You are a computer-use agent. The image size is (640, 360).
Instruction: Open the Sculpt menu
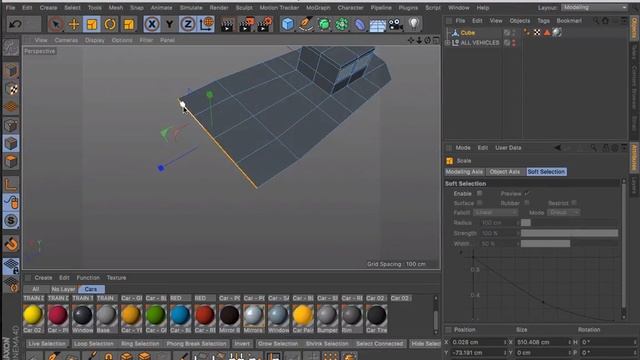[x=244, y=8]
